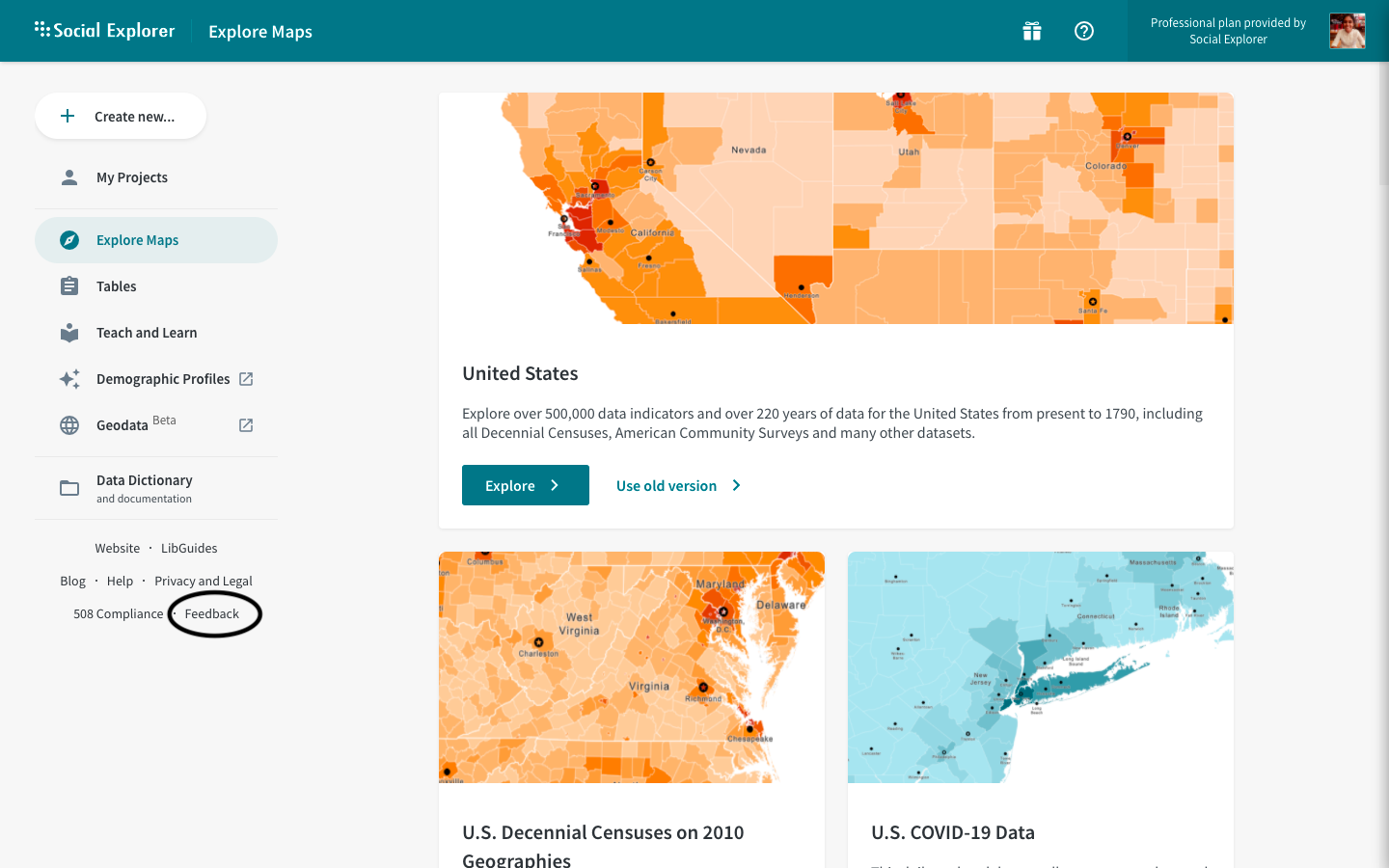This screenshot has height=868, width=1389.
Task: Click the U.S. Decennial Censuses map thumbnail
Action: (632, 667)
